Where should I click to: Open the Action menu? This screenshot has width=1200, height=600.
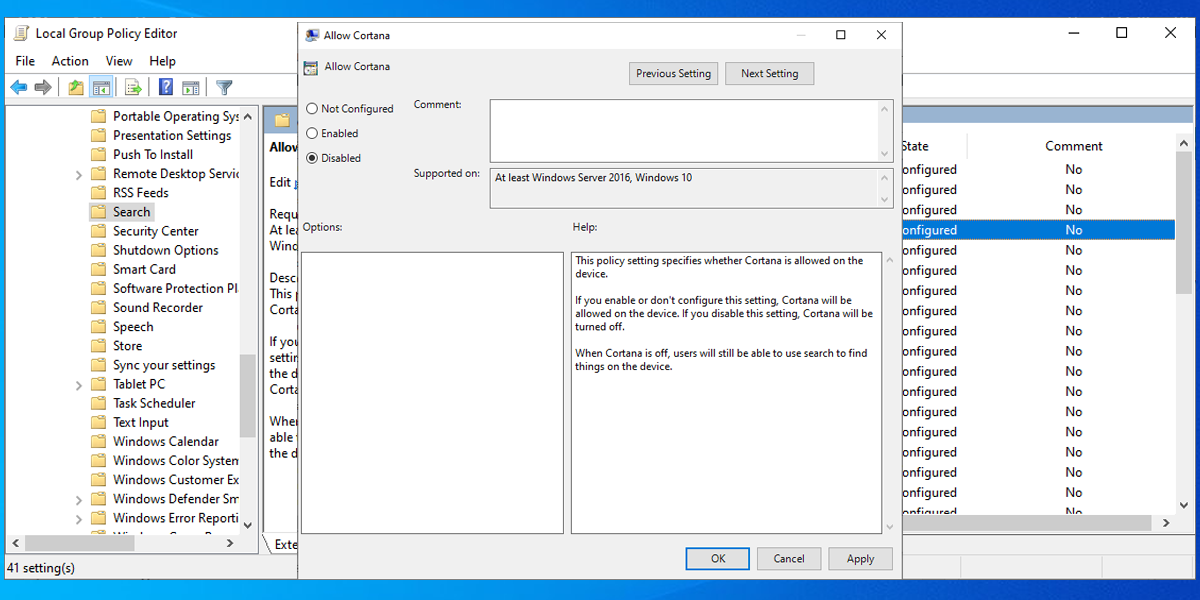click(x=70, y=61)
